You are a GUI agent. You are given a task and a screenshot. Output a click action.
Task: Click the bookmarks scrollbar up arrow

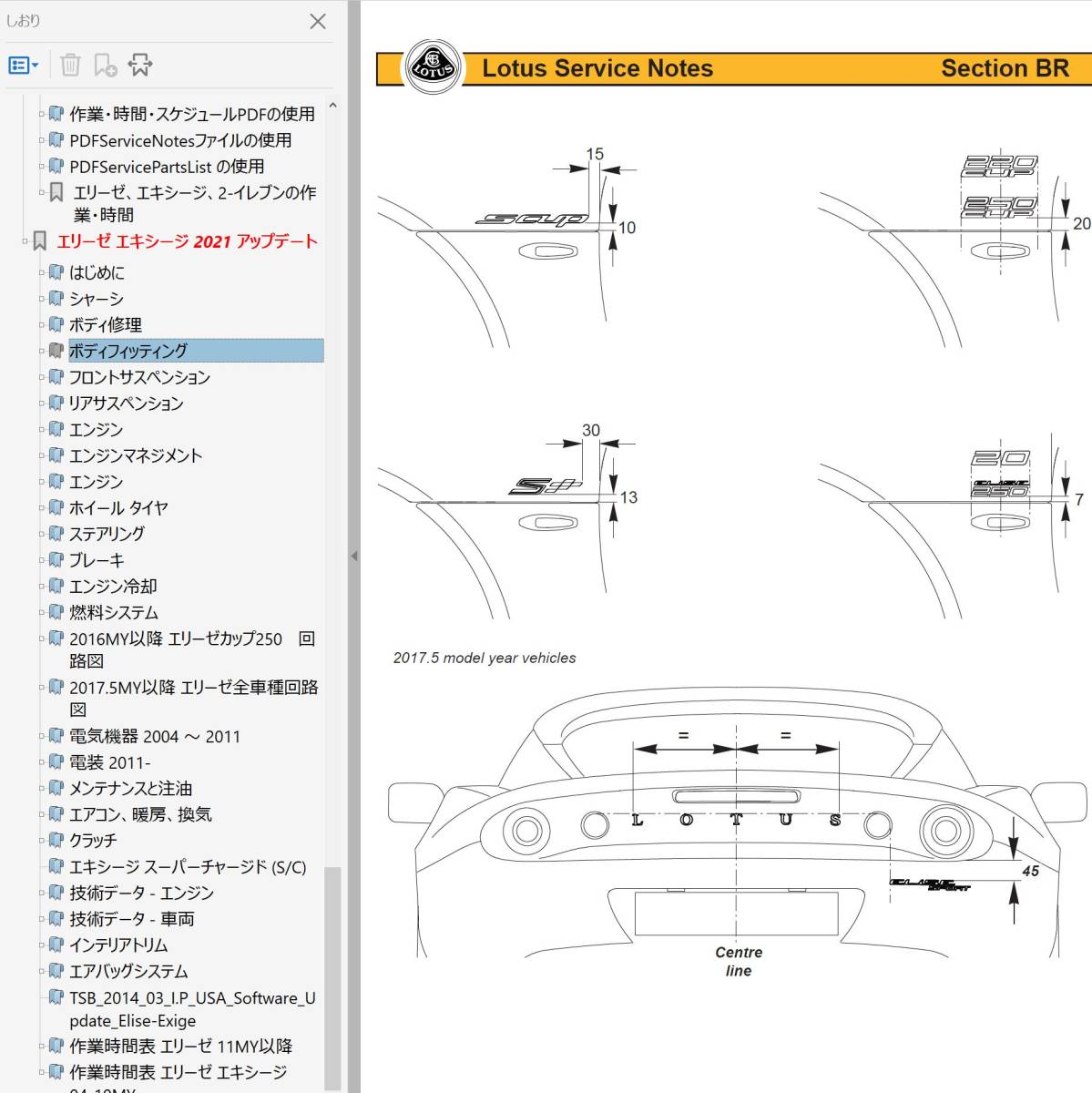(x=332, y=106)
